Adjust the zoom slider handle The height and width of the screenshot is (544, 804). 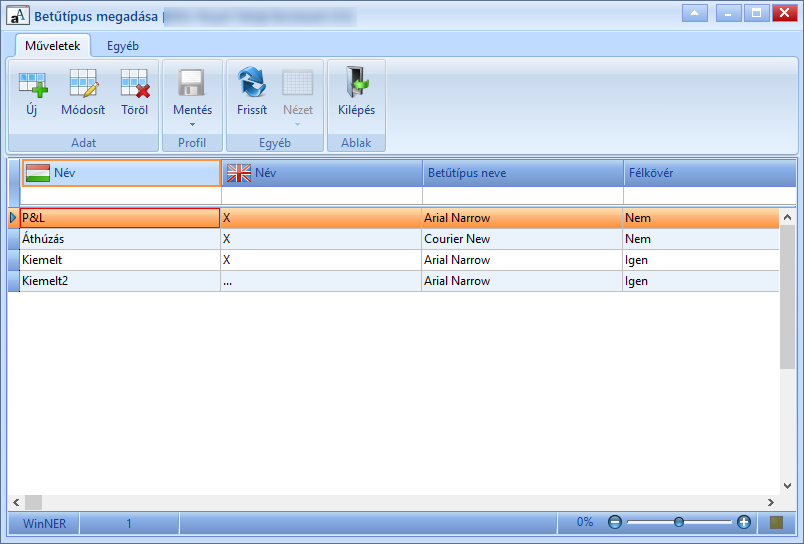tap(679, 522)
